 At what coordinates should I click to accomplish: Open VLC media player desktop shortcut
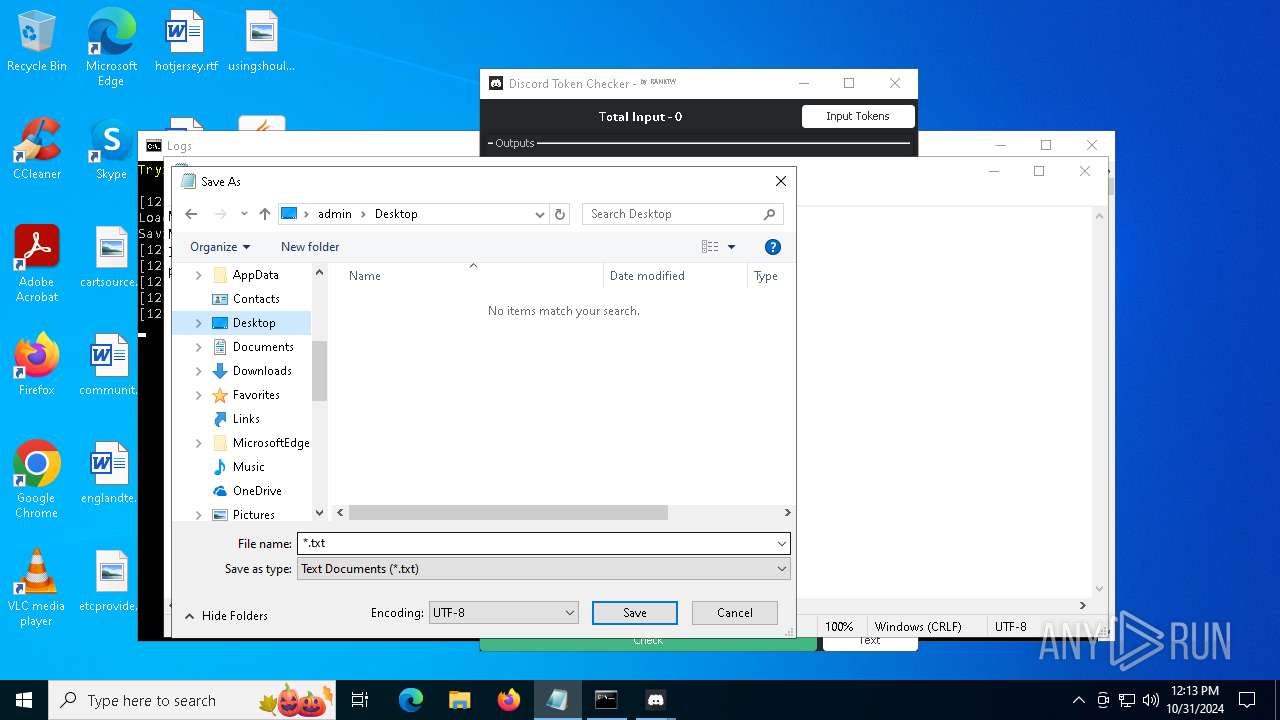pos(37,588)
